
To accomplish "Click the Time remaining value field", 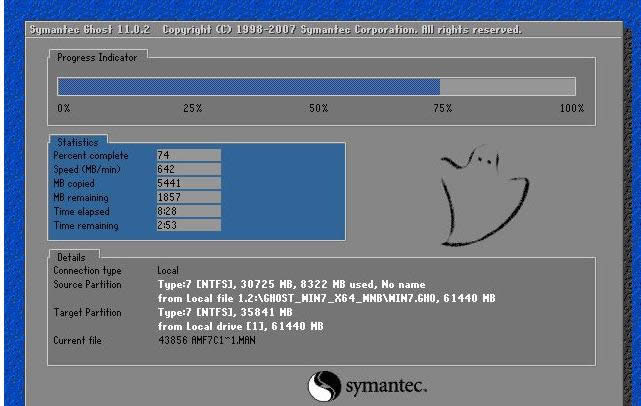I will [x=188, y=225].
